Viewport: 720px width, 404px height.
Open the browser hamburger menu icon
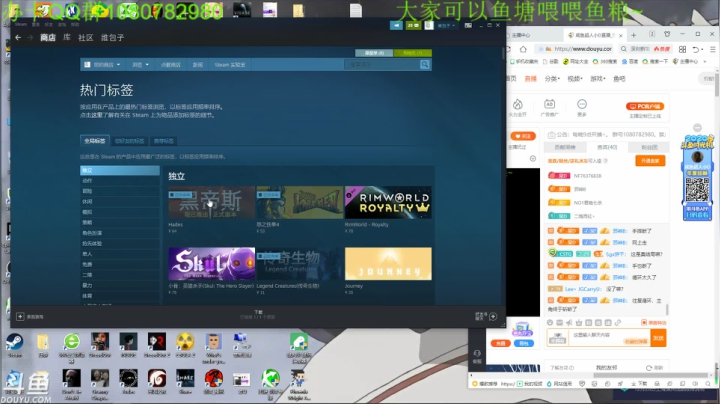pyautogui.click(x=713, y=49)
